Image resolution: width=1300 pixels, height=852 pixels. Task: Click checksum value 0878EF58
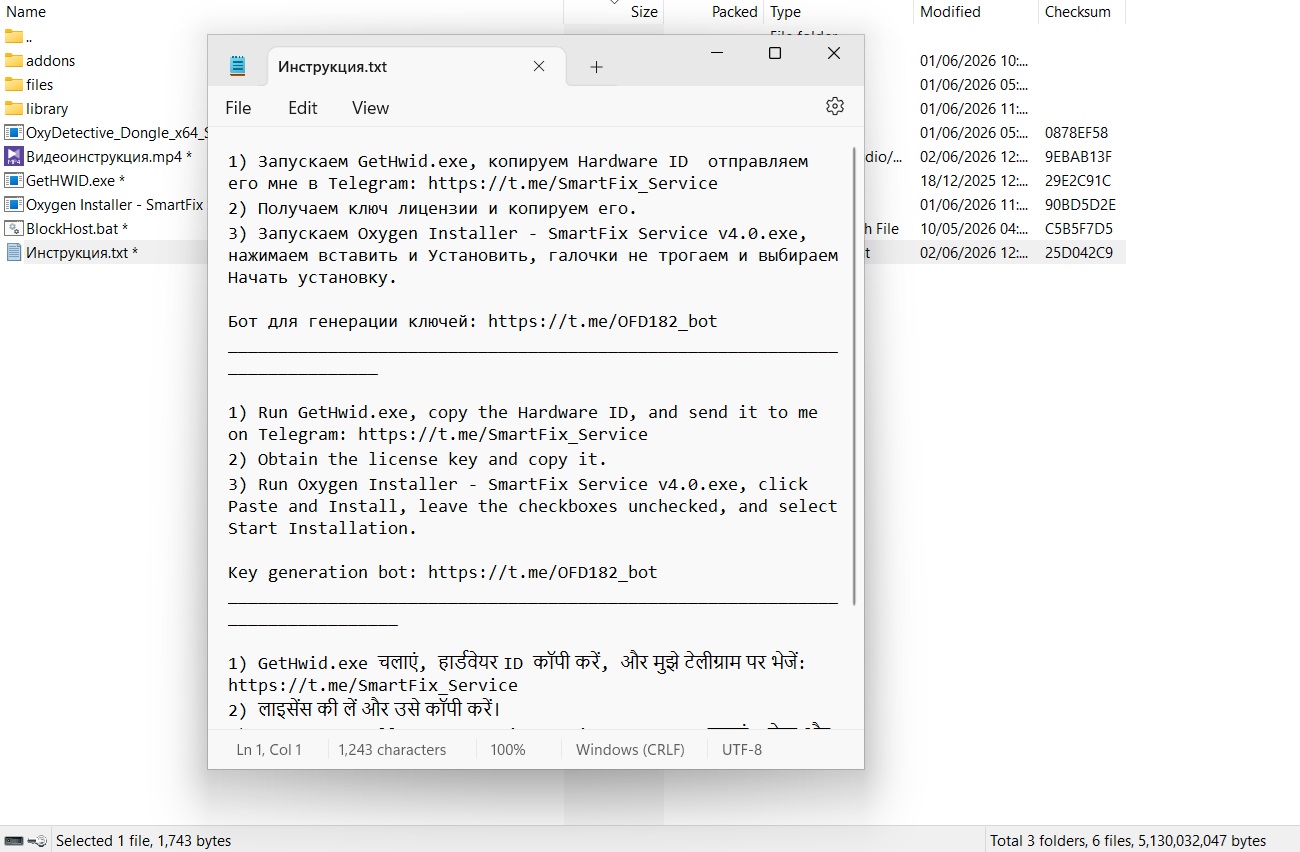1077,133
